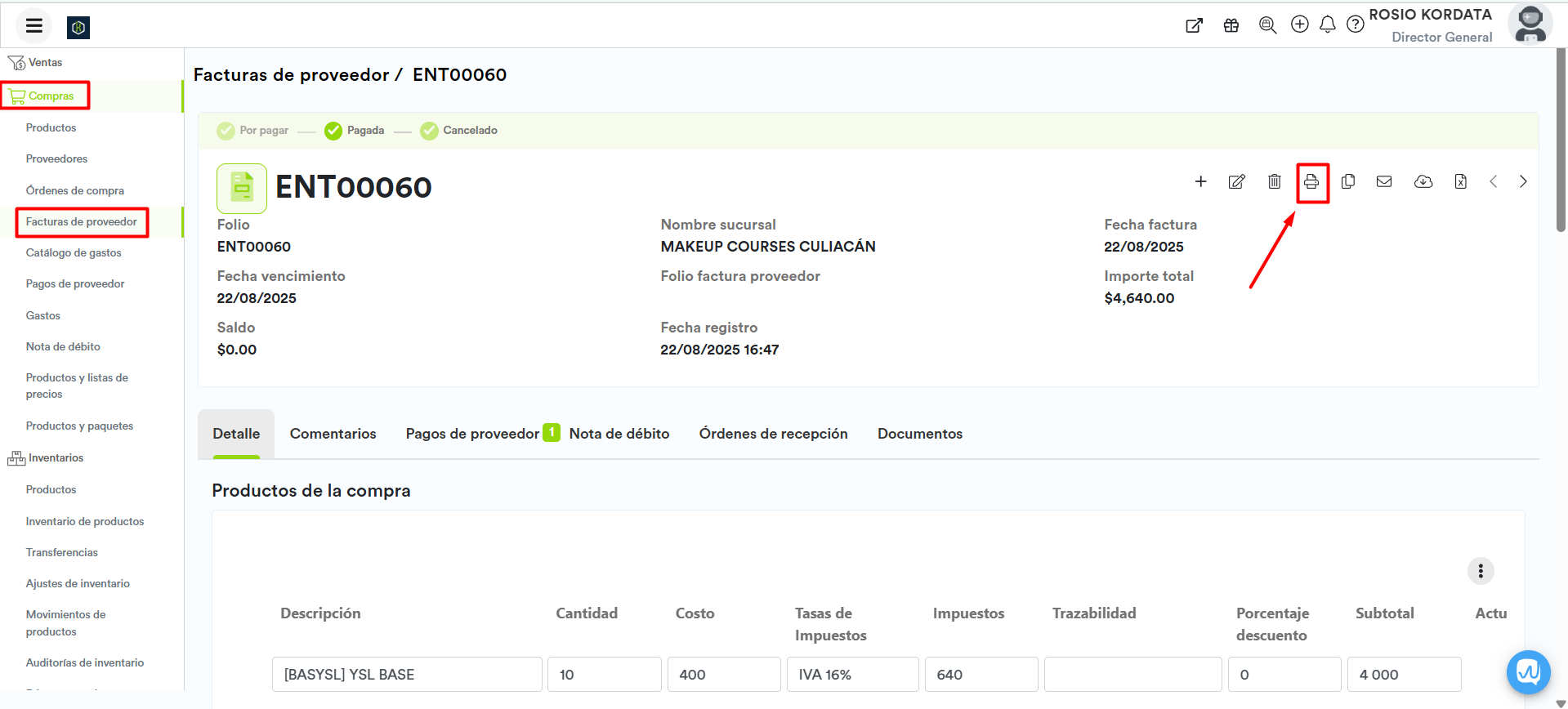The height and width of the screenshot is (709, 1568).
Task: Click the Cantidad field showing 10
Action: pos(604,675)
